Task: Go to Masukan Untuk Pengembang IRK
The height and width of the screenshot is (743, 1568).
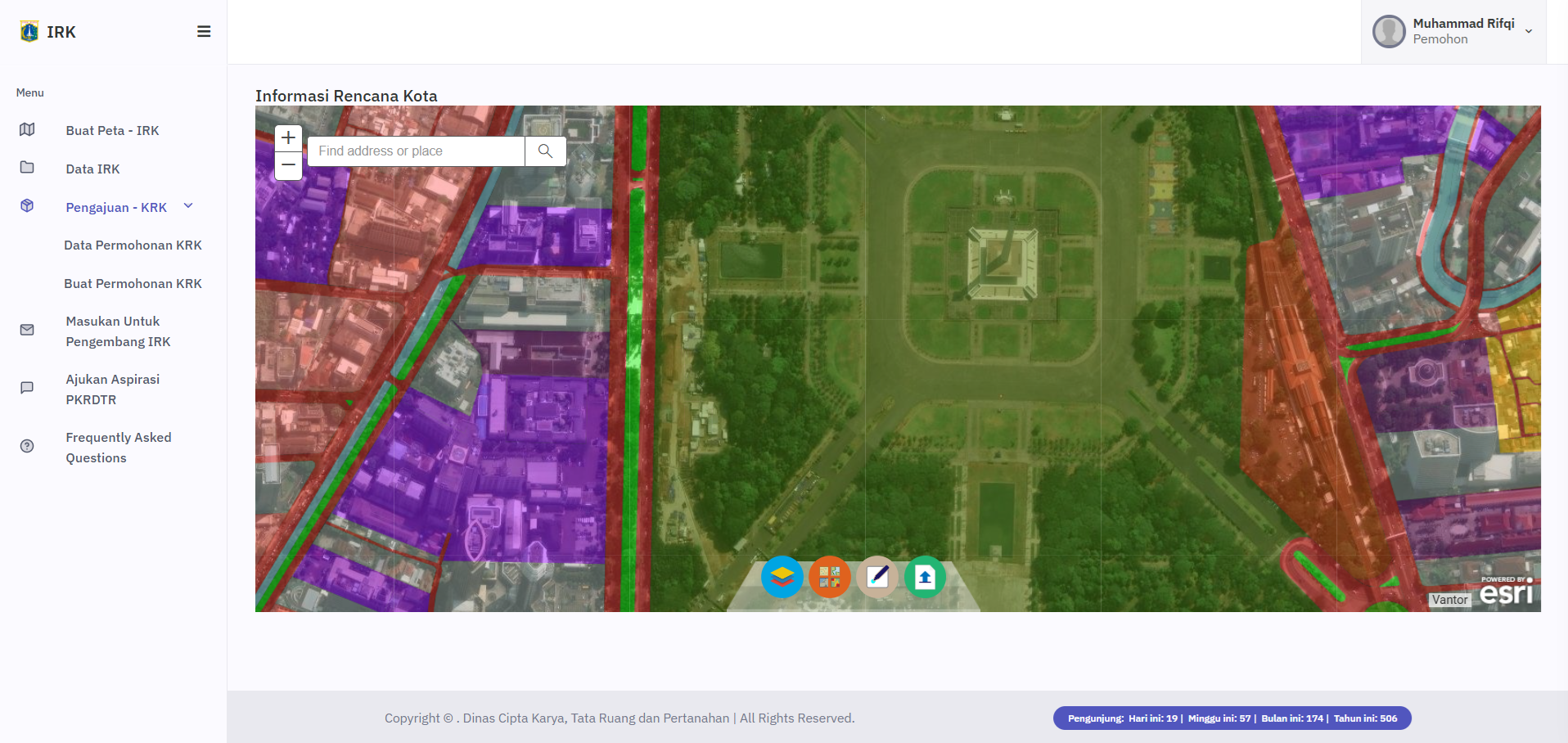Action: [118, 331]
